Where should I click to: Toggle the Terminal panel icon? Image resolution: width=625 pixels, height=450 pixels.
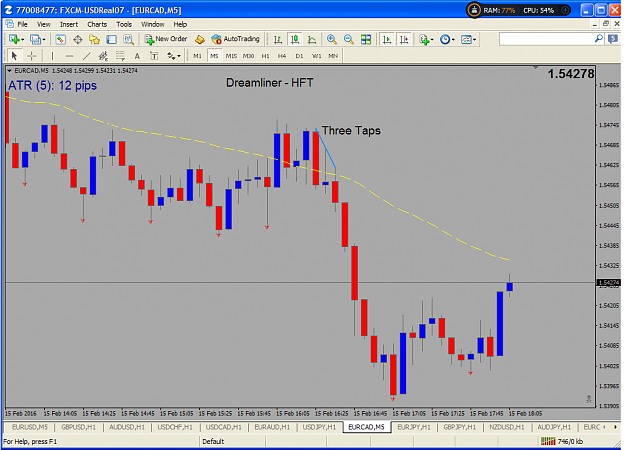112,39
